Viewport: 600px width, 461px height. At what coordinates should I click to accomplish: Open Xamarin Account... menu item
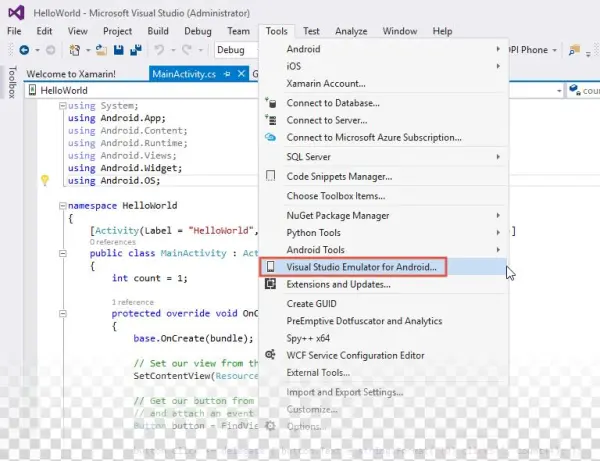[x=384, y=83]
